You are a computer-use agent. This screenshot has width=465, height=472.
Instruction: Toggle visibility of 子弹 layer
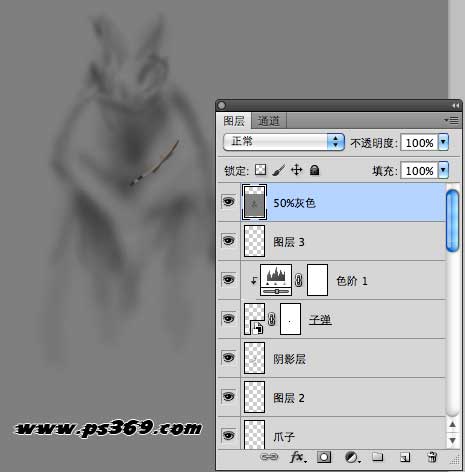coord(228,318)
